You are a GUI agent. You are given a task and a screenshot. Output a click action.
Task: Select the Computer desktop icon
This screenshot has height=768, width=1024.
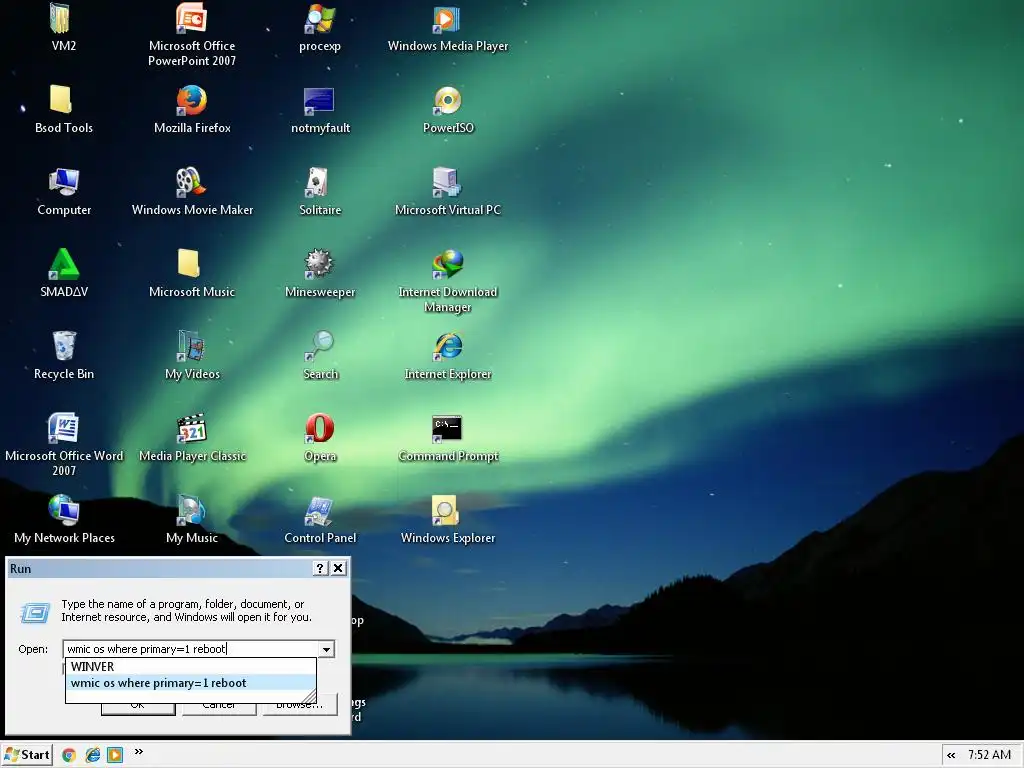coord(63,182)
